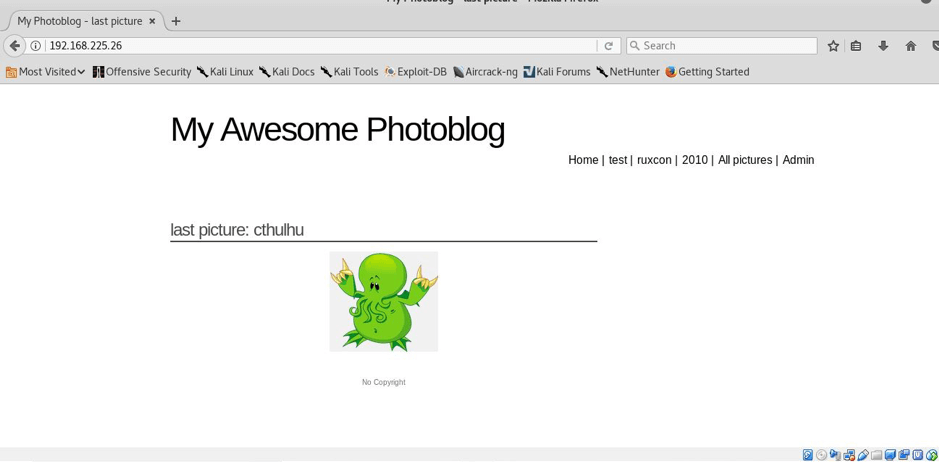Open Admin link in photoblog menu
Viewport: 939px width, 462px height.
(x=798, y=160)
